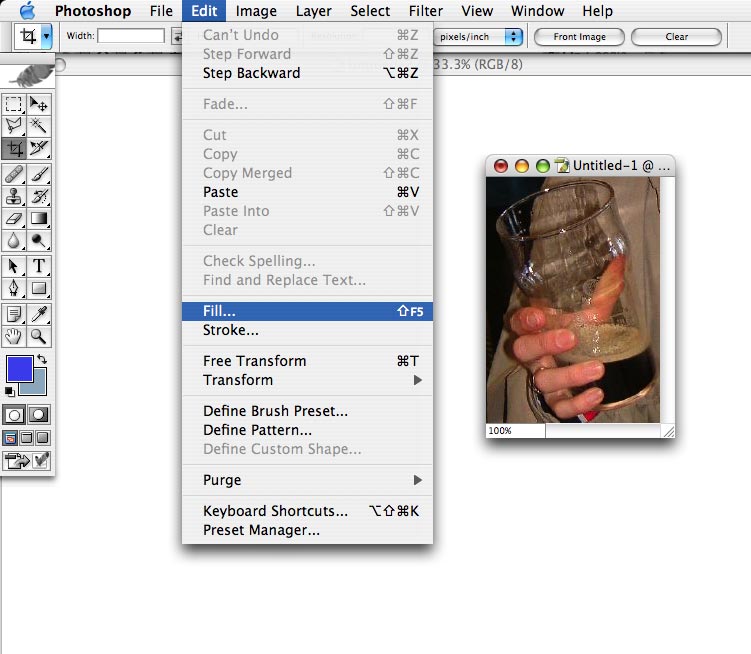This screenshot has height=654, width=751.
Task: Select the Polygonal Lasso tool
Action: 13,126
